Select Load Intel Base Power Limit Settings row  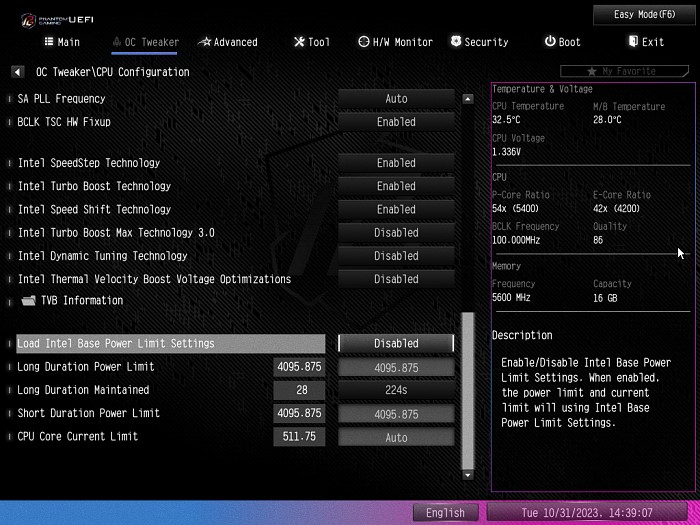click(x=171, y=343)
